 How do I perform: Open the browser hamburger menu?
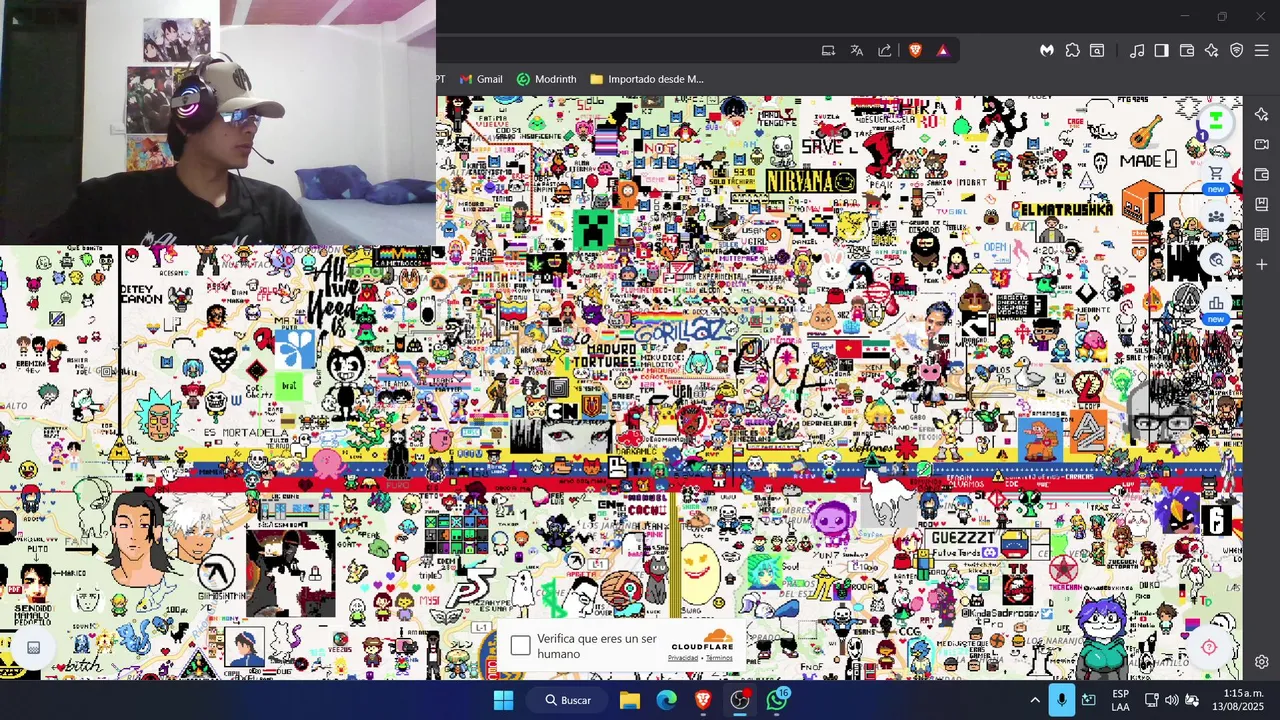(x=1262, y=51)
